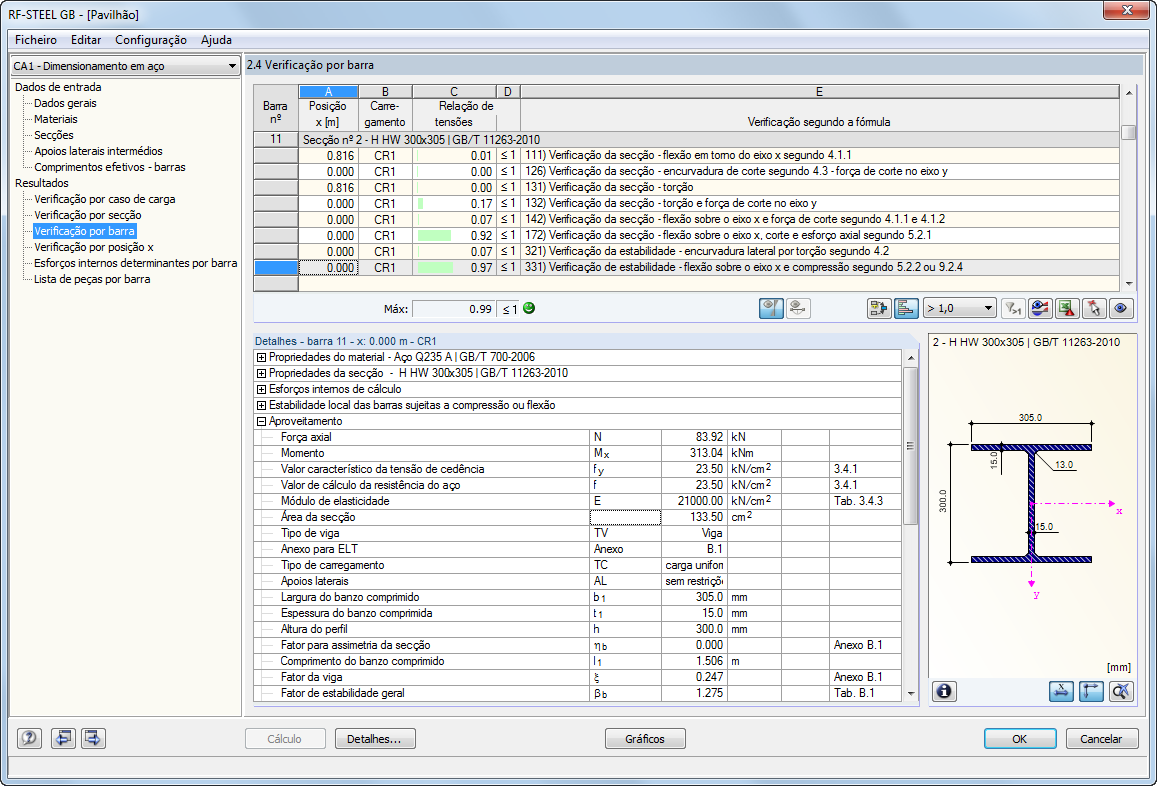The image size is (1157, 786).
Task: Go to previous table arrow icon
Action: click(x=64, y=739)
